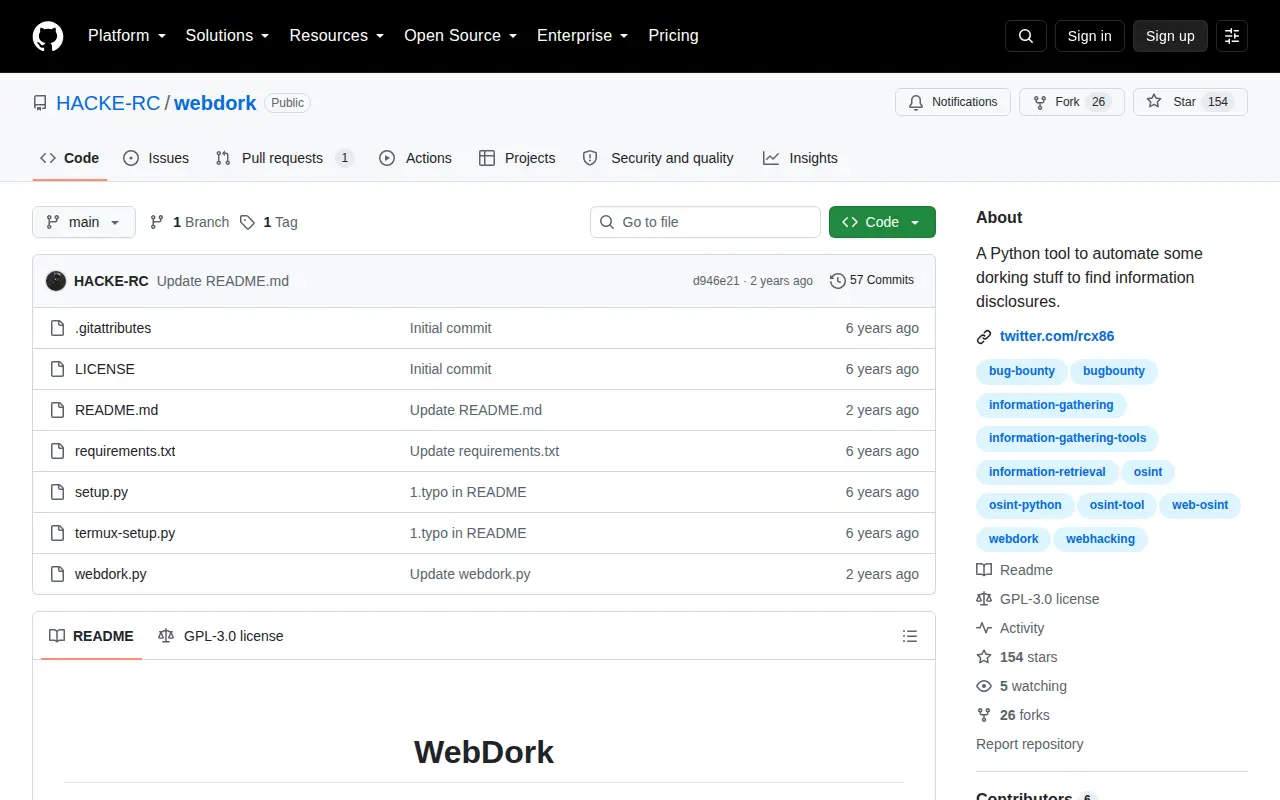Click the web-osint topic tag

(1200, 505)
